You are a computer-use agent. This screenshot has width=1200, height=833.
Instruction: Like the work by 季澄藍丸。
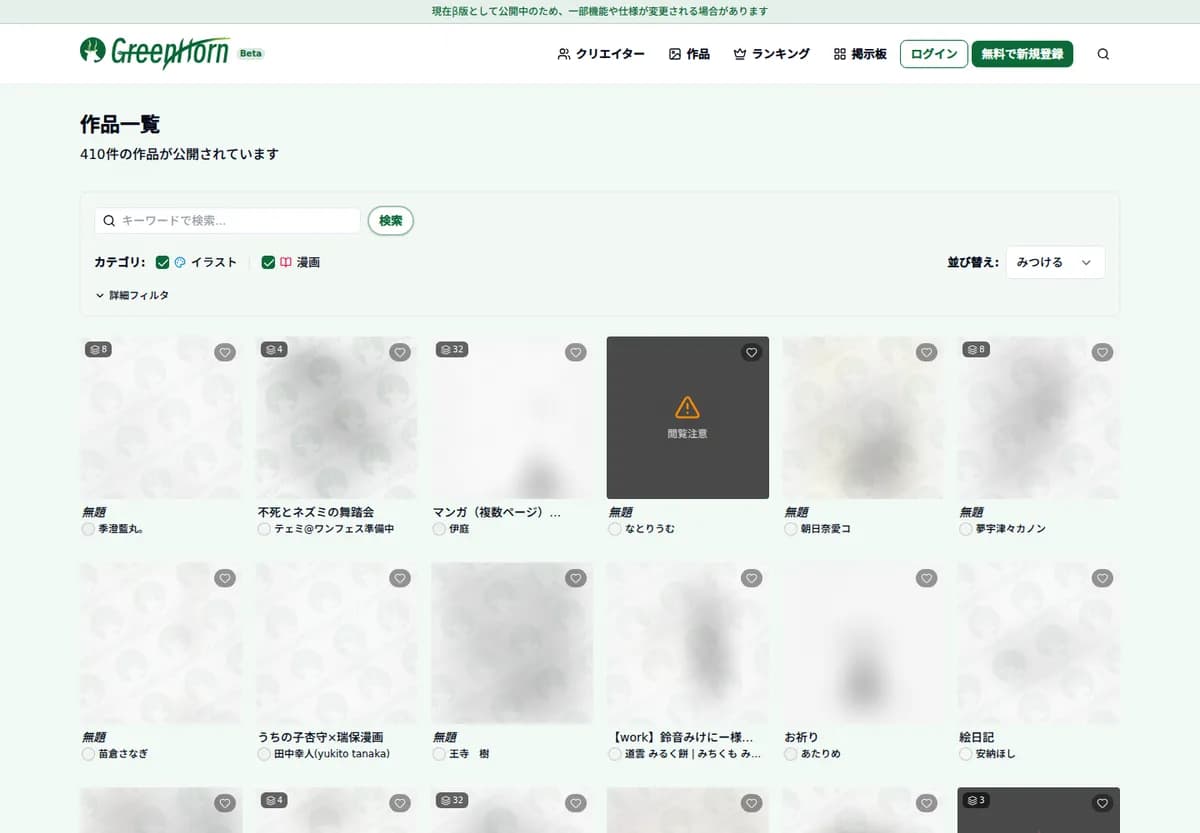point(225,352)
